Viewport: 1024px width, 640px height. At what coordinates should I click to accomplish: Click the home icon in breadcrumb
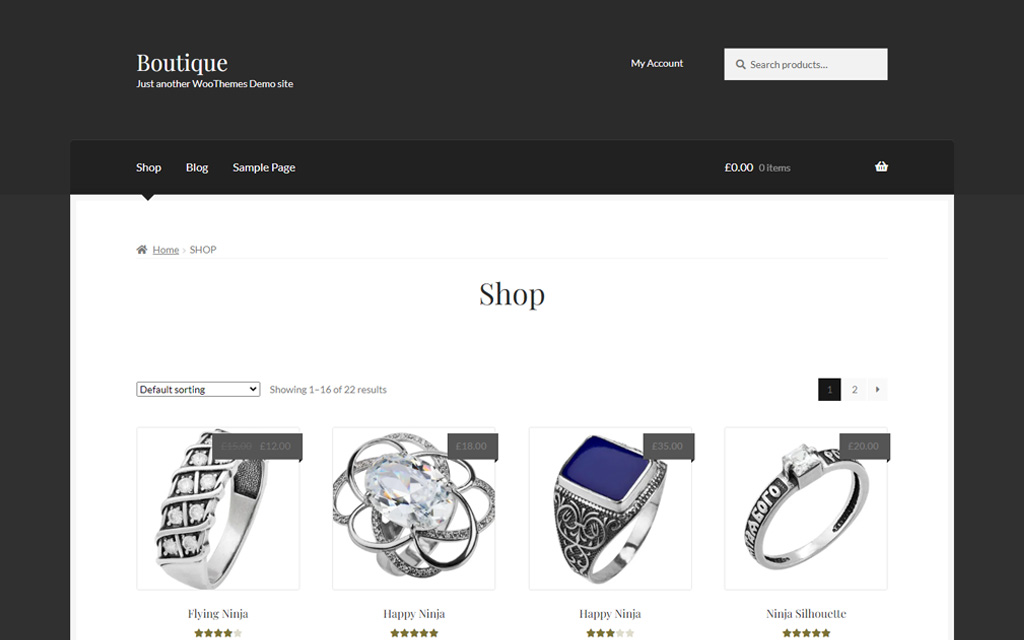point(142,249)
